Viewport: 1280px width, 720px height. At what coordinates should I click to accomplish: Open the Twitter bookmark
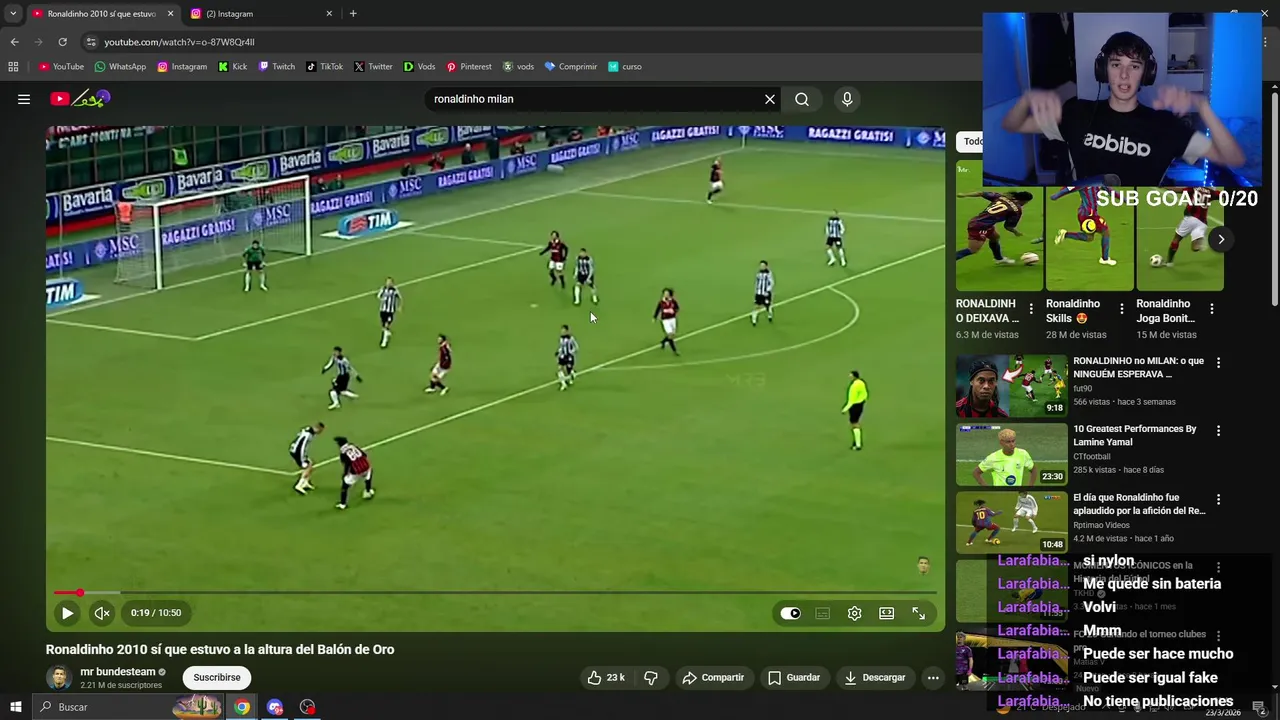(373, 67)
